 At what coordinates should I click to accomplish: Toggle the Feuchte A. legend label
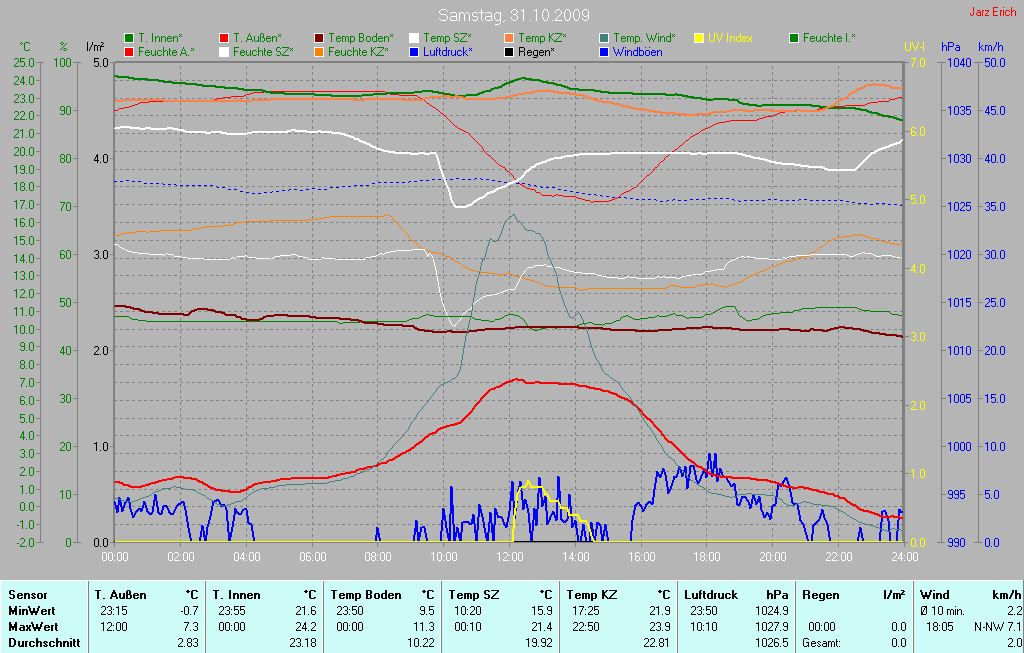(166, 51)
